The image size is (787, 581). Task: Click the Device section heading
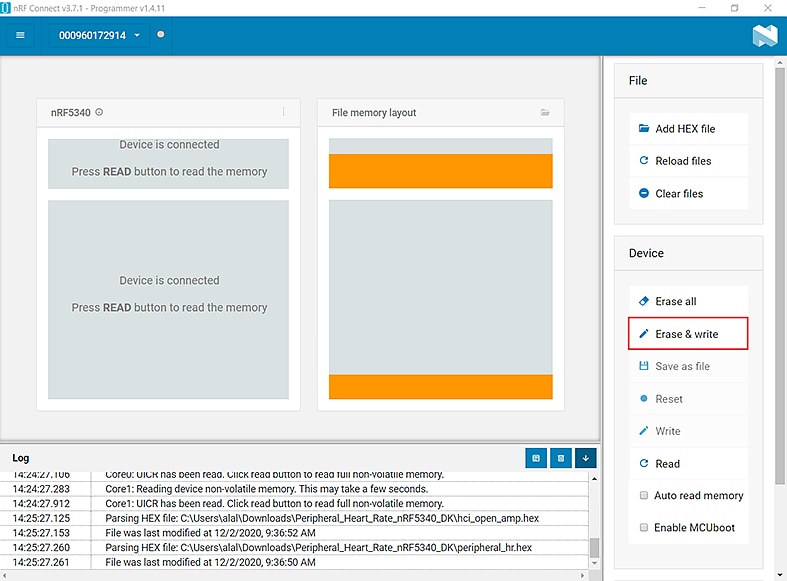[x=646, y=253]
